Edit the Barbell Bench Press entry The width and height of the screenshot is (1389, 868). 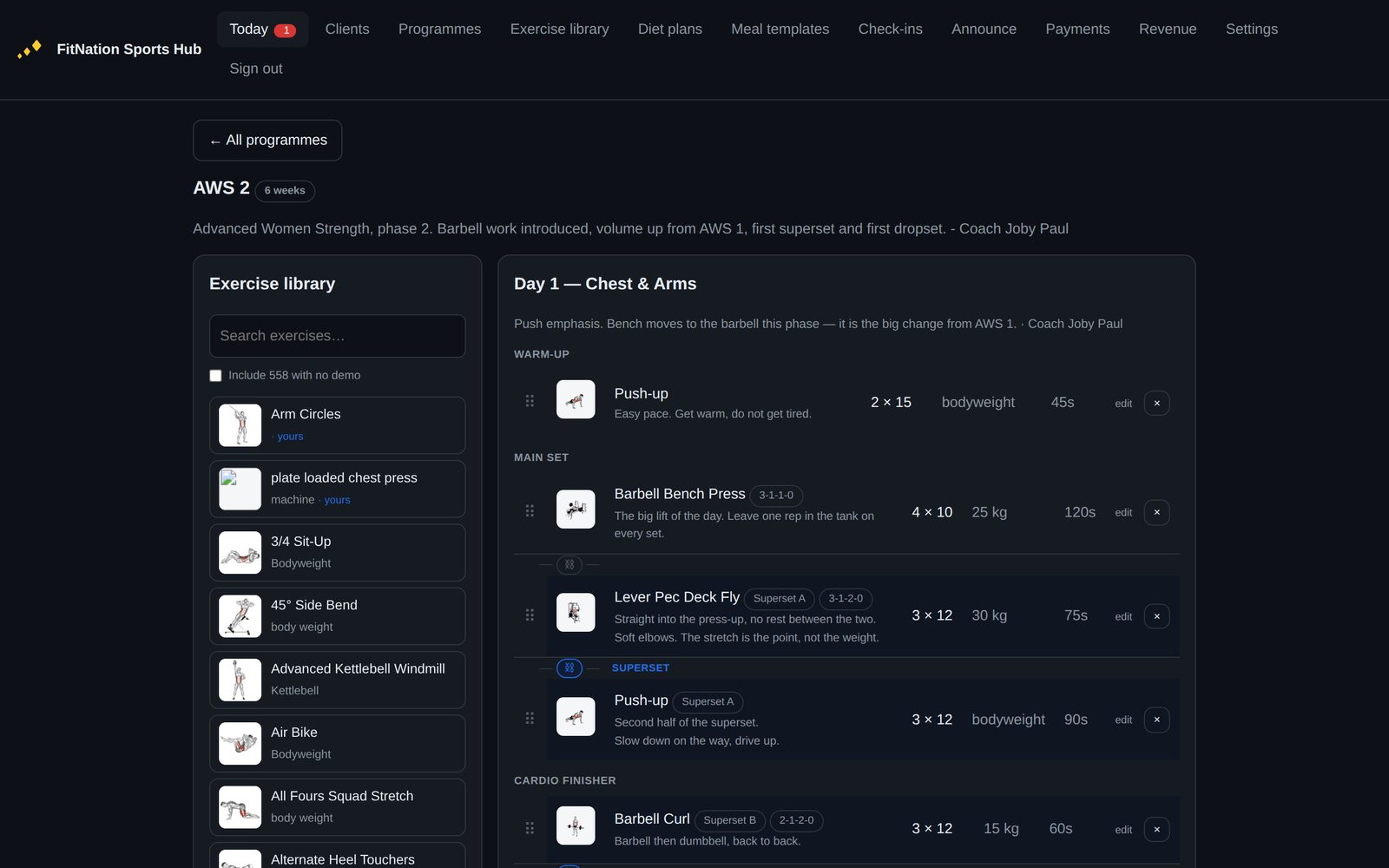tap(1123, 512)
